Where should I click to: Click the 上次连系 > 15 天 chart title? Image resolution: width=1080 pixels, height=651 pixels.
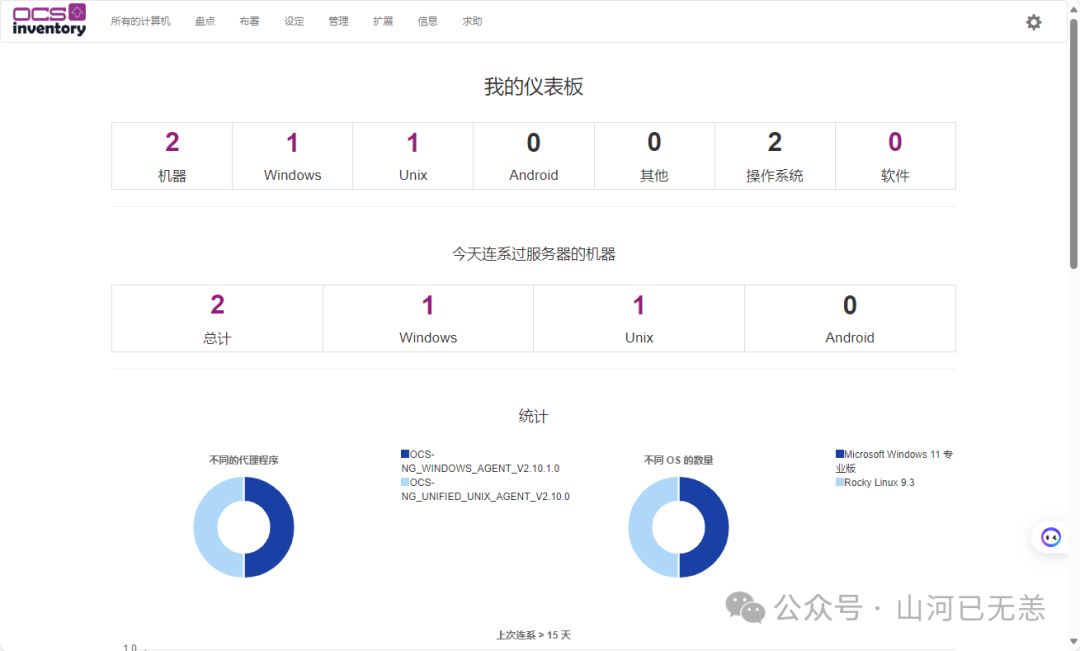[534, 635]
